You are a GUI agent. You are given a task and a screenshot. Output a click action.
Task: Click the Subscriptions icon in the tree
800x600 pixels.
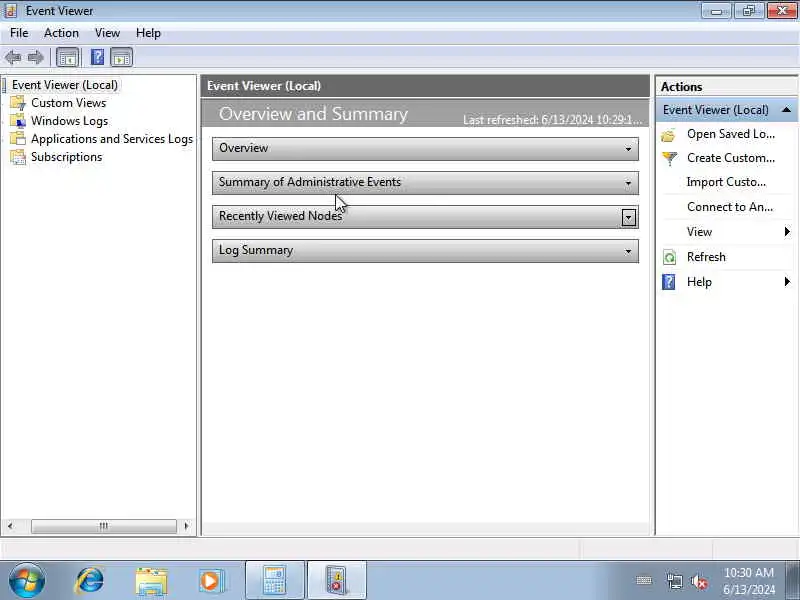click(18, 157)
